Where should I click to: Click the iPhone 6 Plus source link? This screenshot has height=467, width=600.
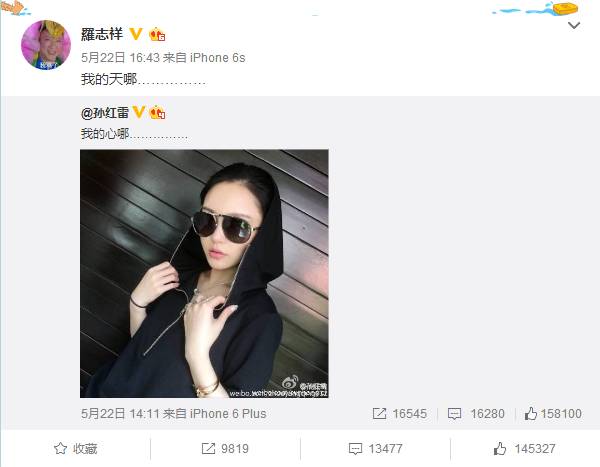228,414
